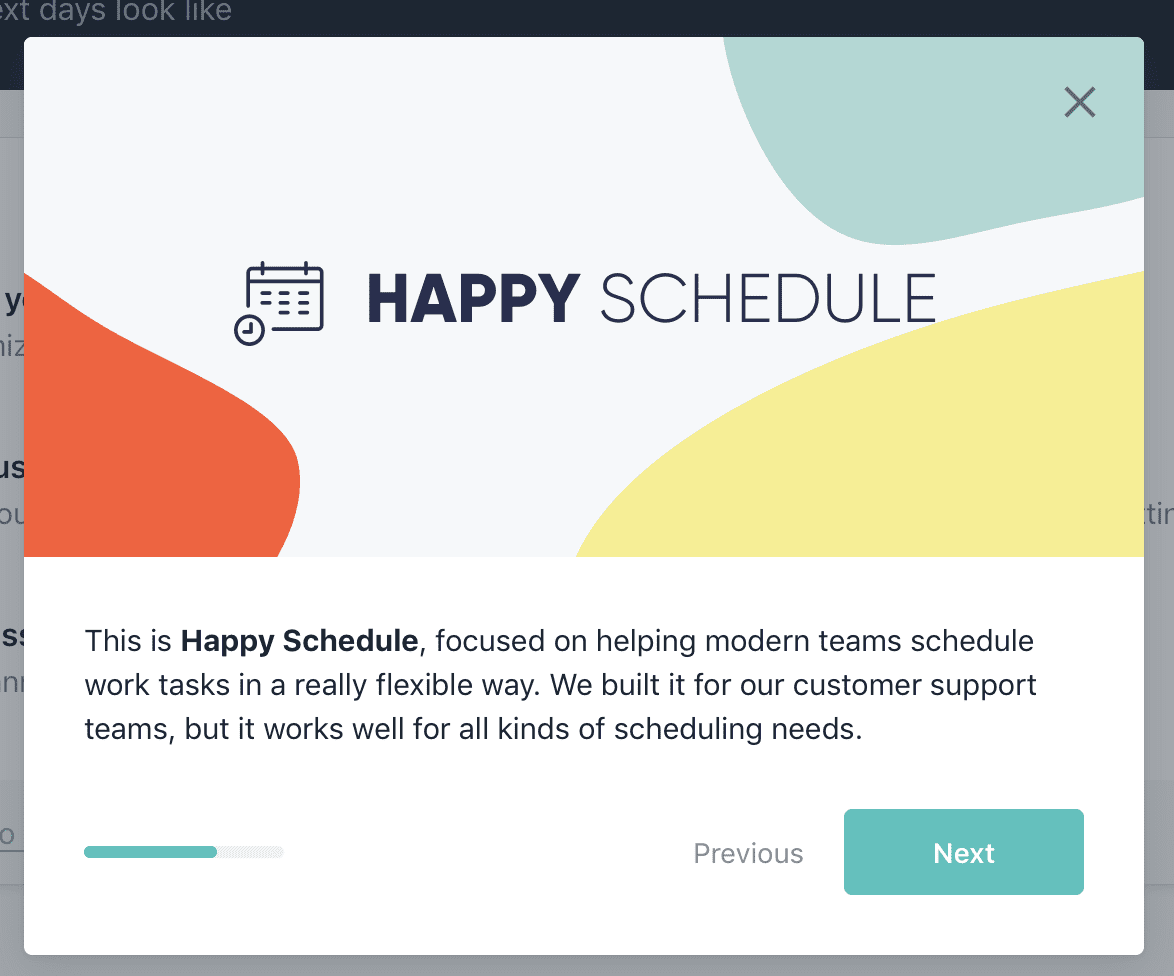Select the dialog description paragraph text
1174x976 pixels.
pos(560,685)
